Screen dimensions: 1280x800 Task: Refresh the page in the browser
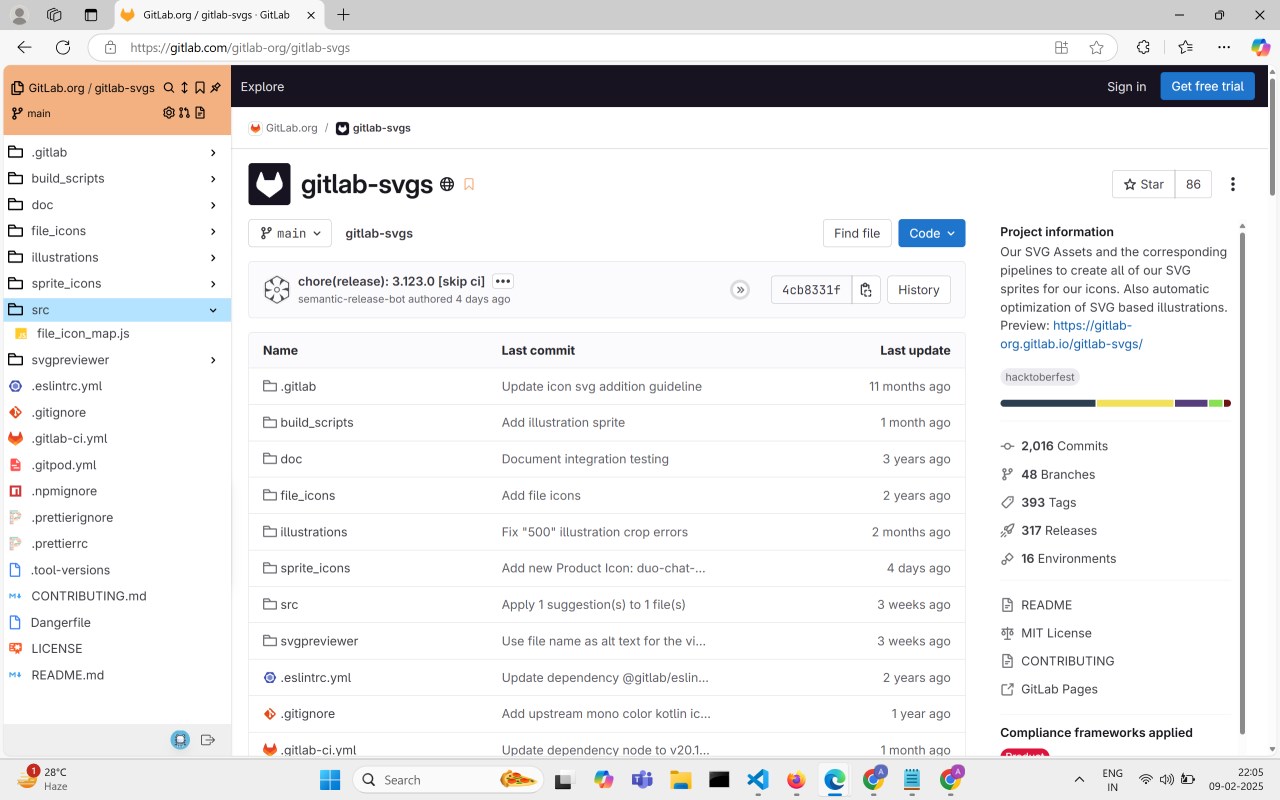tap(63, 47)
